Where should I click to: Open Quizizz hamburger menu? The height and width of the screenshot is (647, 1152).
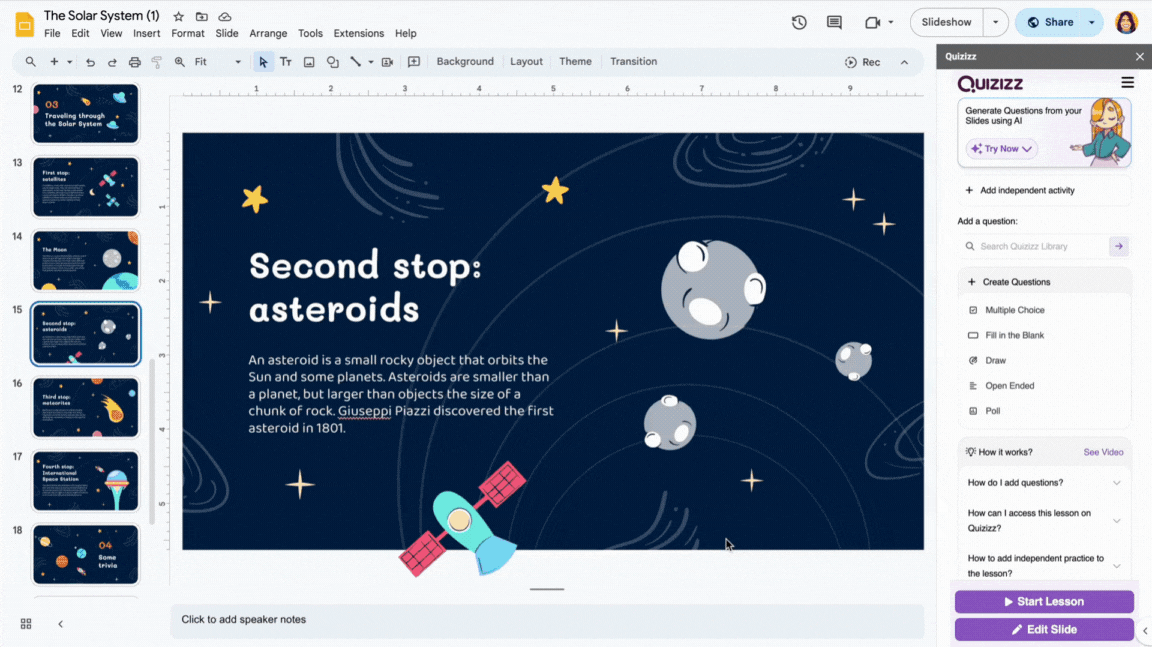pyautogui.click(x=1127, y=83)
